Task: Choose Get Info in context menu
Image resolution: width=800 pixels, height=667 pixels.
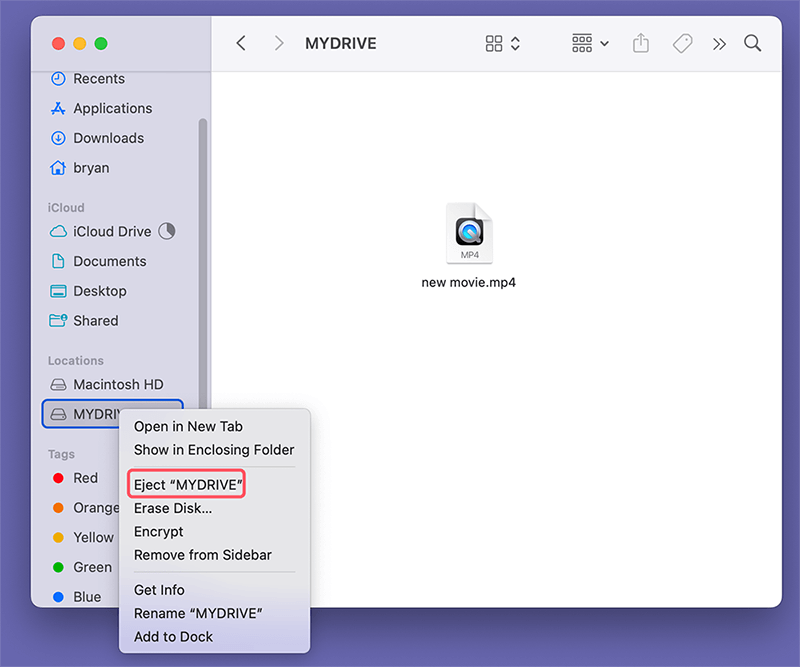Action: tap(159, 590)
